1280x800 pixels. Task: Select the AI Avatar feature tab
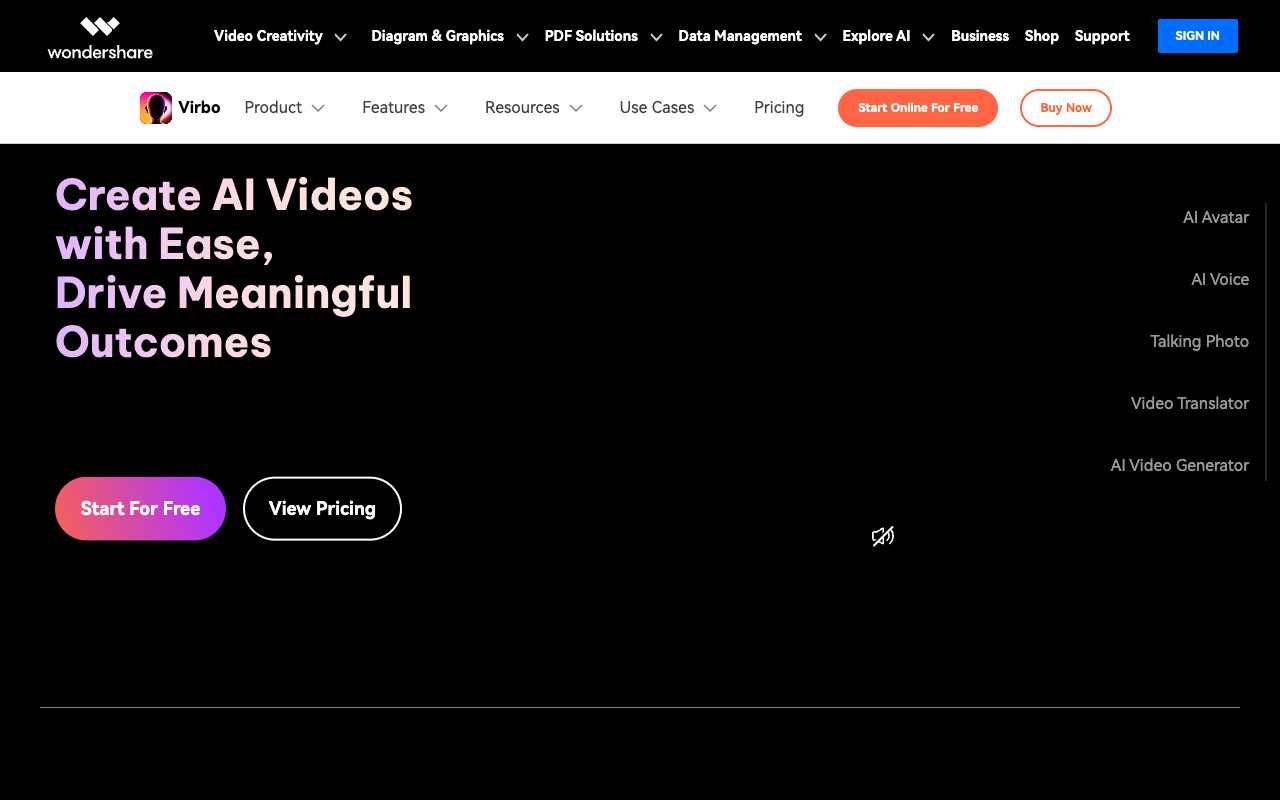point(1216,218)
